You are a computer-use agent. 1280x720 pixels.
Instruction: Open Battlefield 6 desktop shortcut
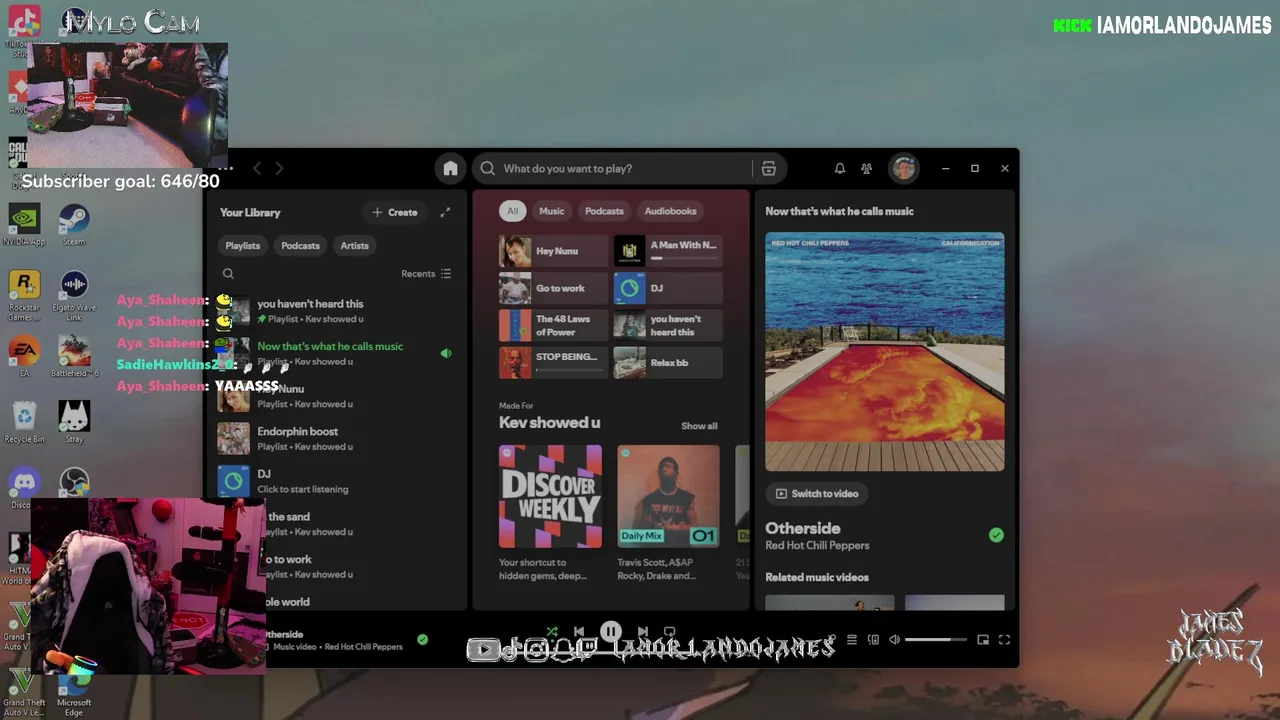pos(74,357)
